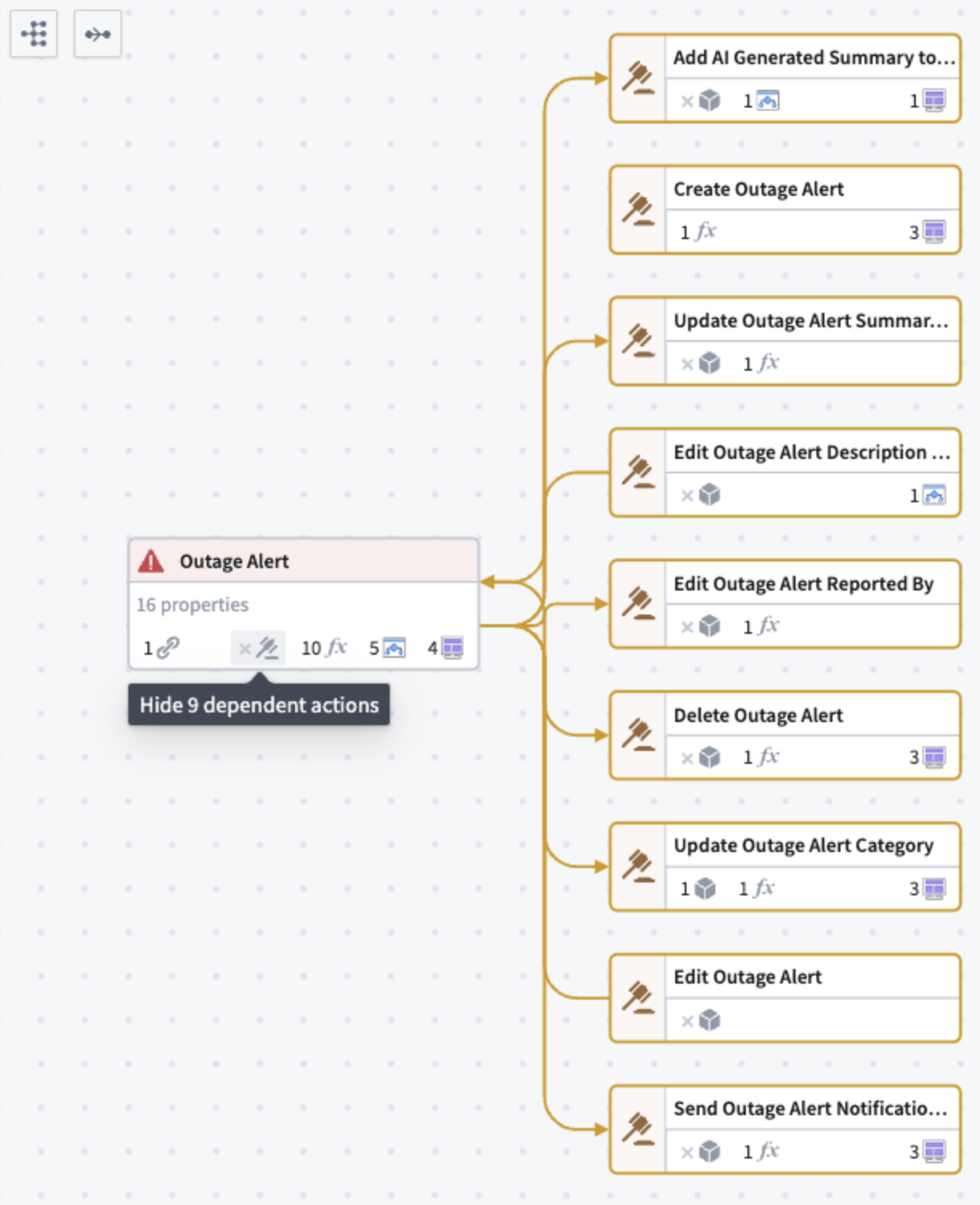Click the collapse nodes toolbar icon
Image resolution: width=980 pixels, height=1205 pixels.
98,34
